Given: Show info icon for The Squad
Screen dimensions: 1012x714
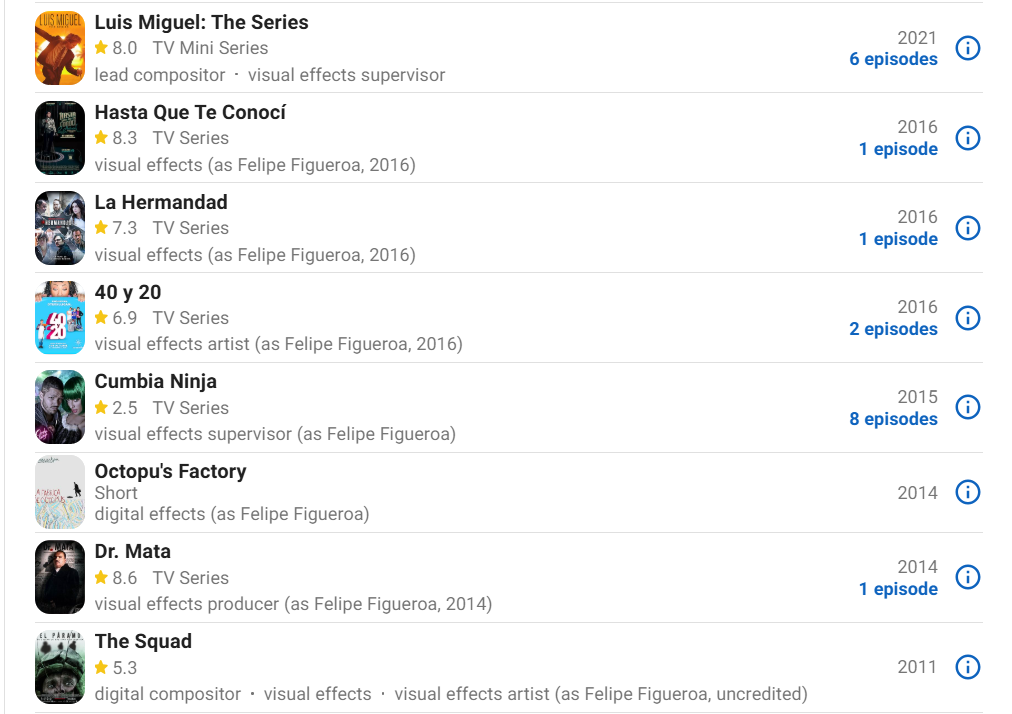Looking at the screenshot, I should click(967, 667).
